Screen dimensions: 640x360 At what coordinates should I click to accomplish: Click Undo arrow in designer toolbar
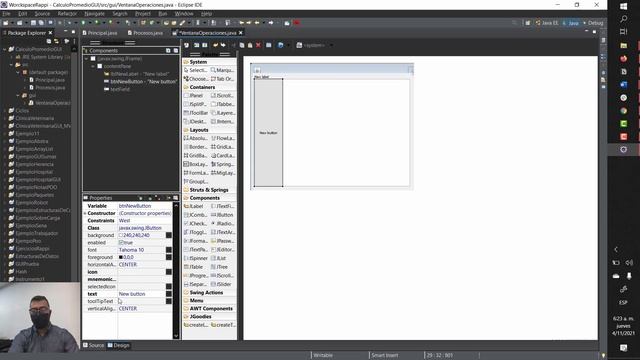[216, 45]
